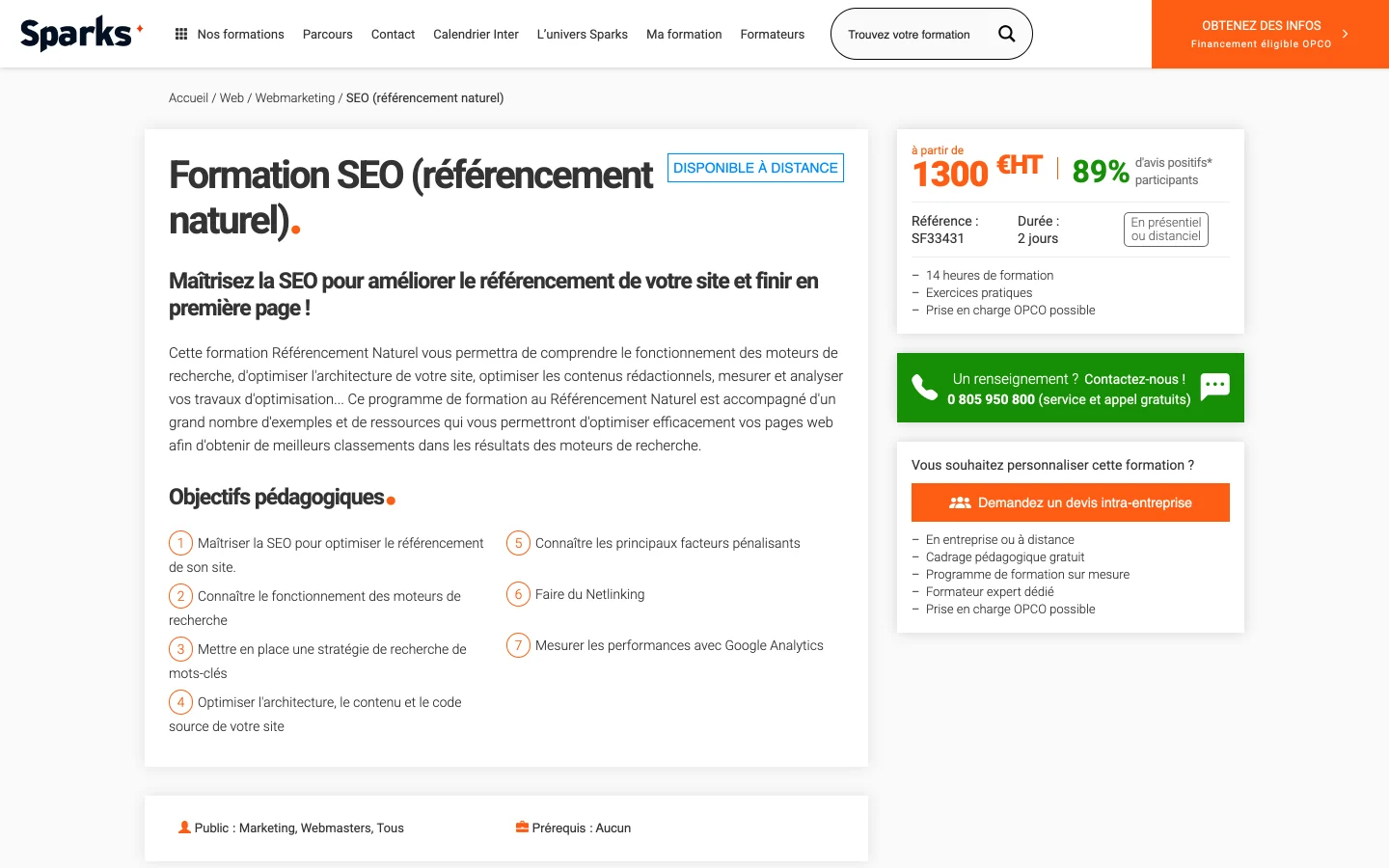Click the Sparks logo
1389x868 pixels.
82,34
